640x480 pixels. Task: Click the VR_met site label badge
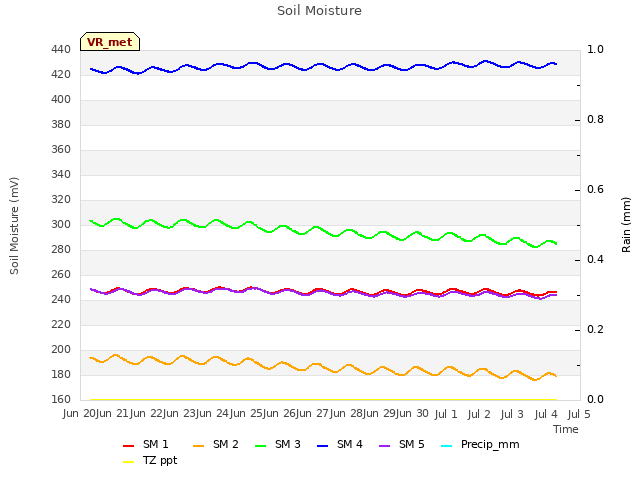[110, 42]
